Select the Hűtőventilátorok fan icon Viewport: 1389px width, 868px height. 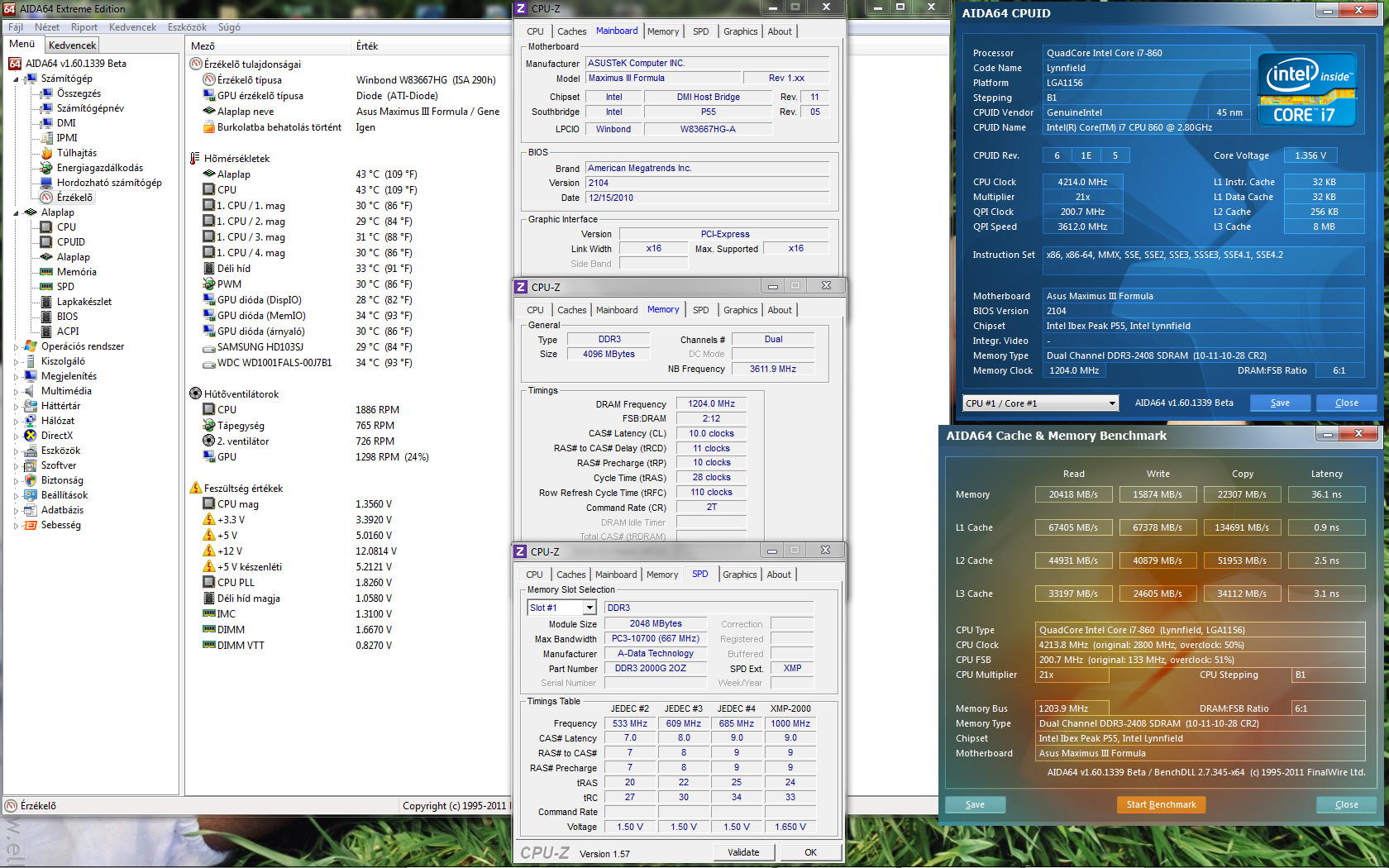(196, 394)
